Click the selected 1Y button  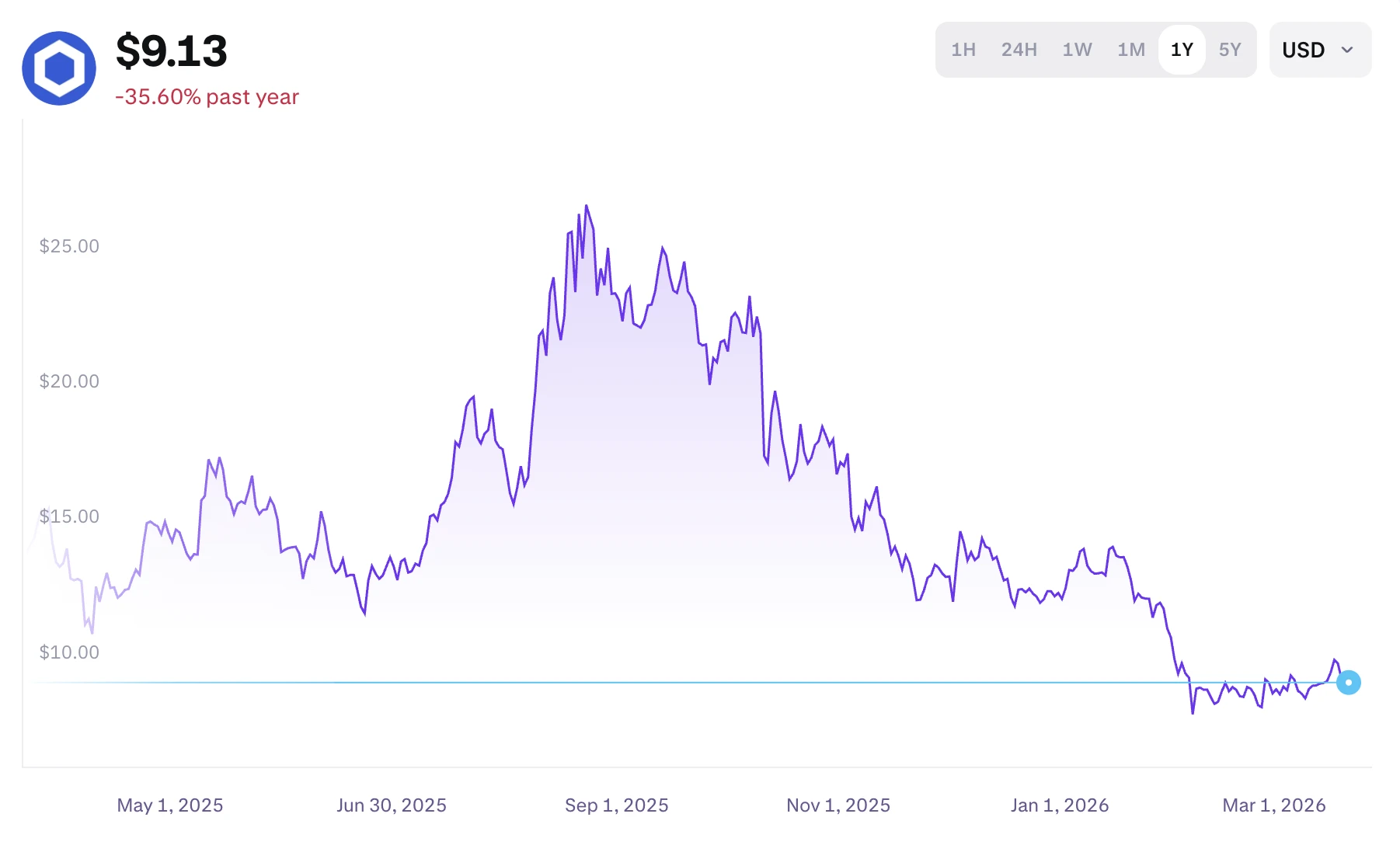coord(1182,49)
